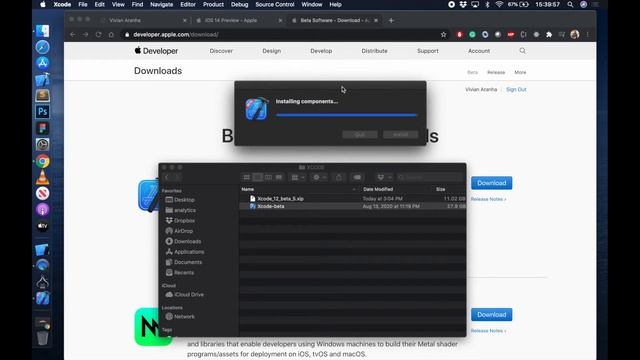Viewport: 640px width, 360px height.
Task: Select the Xcode-beta file row
Action: (353, 206)
